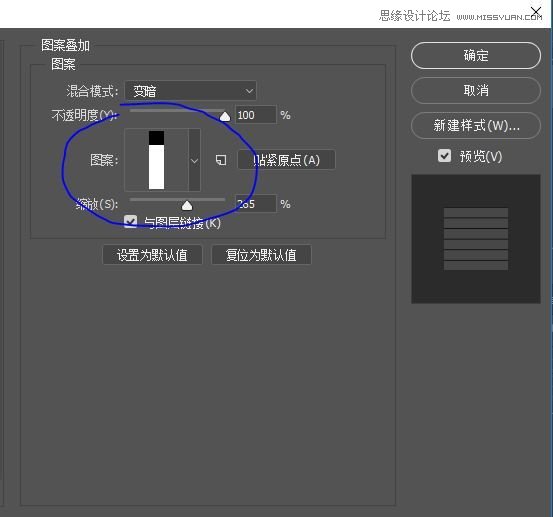The height and width of the screenshot is (517, 553).
Task: Expand the pattern picker arrow
Action: [194, 160]
